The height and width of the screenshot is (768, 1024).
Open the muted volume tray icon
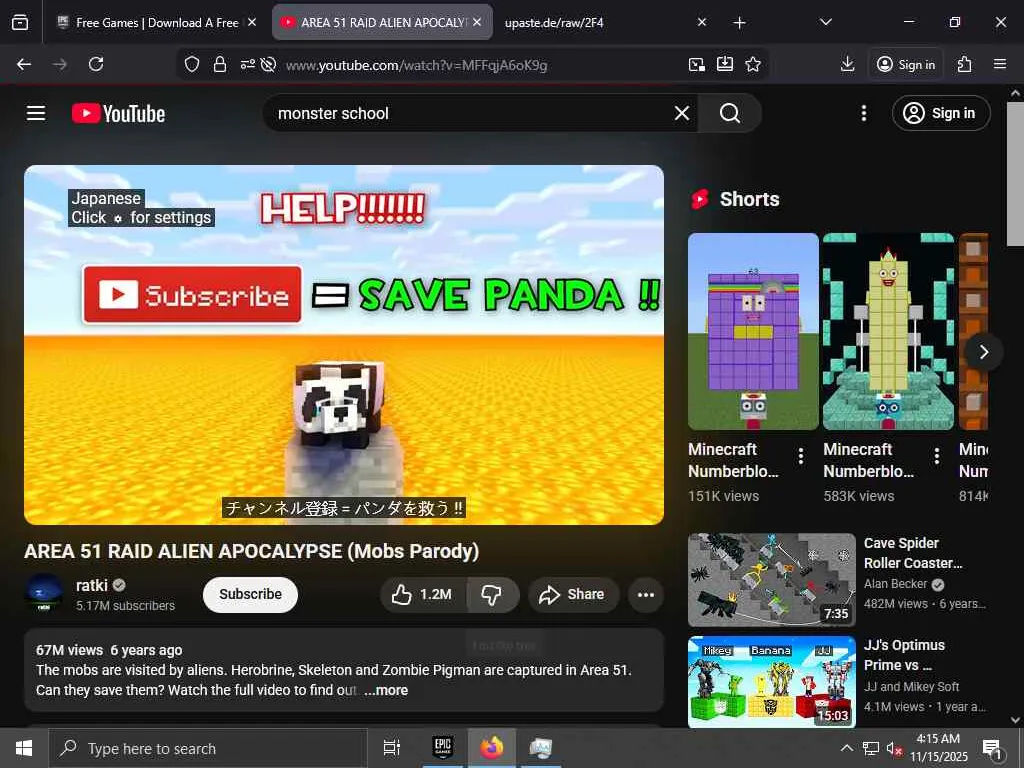(894, 748)
